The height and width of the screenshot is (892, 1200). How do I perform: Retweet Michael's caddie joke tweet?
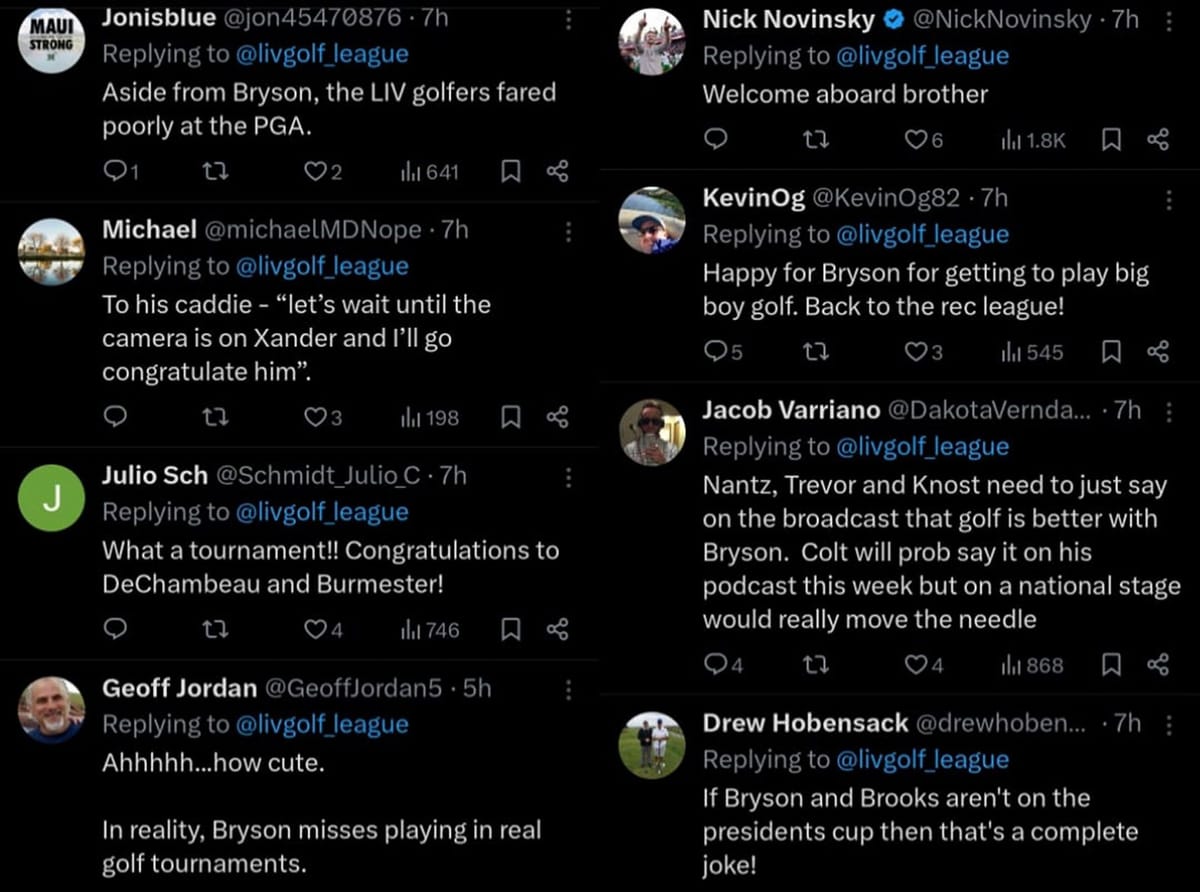[x=216, y=417]
